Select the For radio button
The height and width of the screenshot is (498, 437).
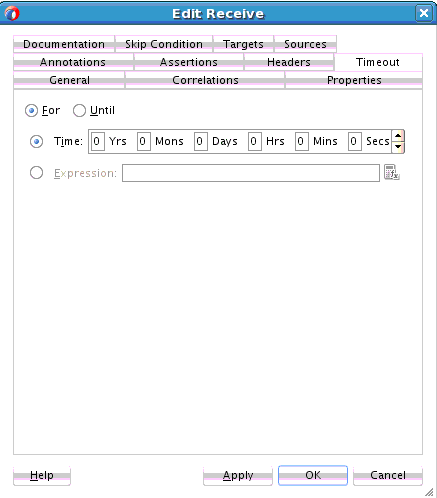(x=31, y=110)
